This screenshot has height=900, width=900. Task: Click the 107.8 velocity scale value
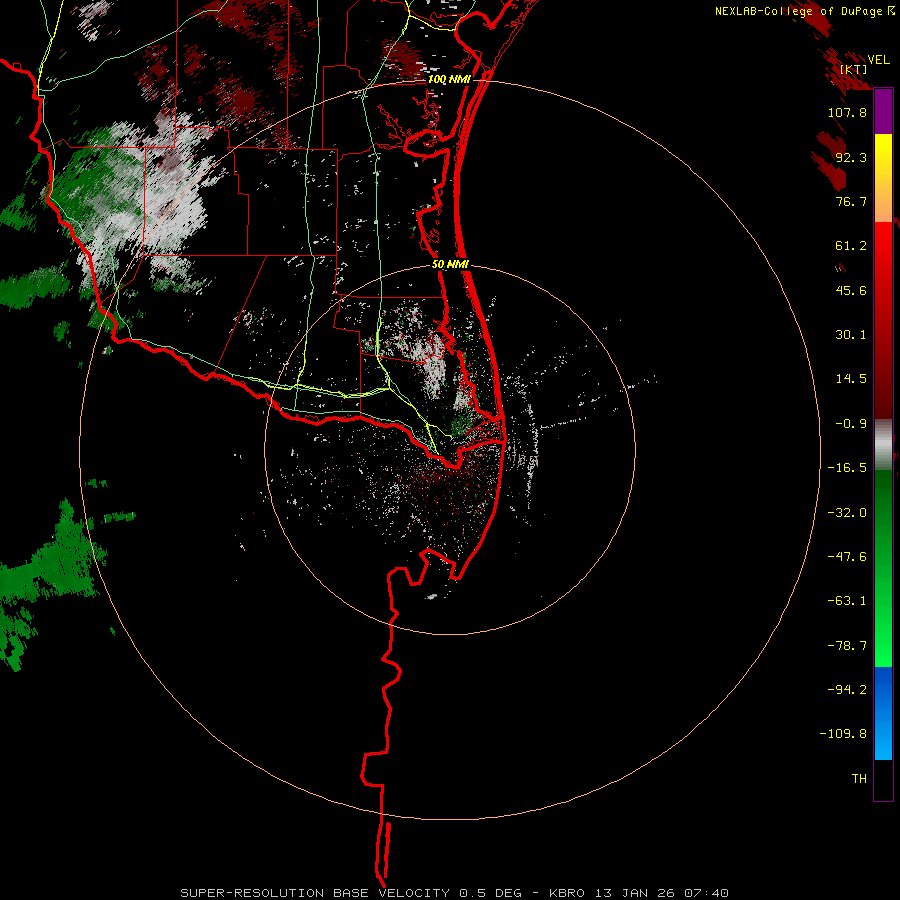point(847,112)
